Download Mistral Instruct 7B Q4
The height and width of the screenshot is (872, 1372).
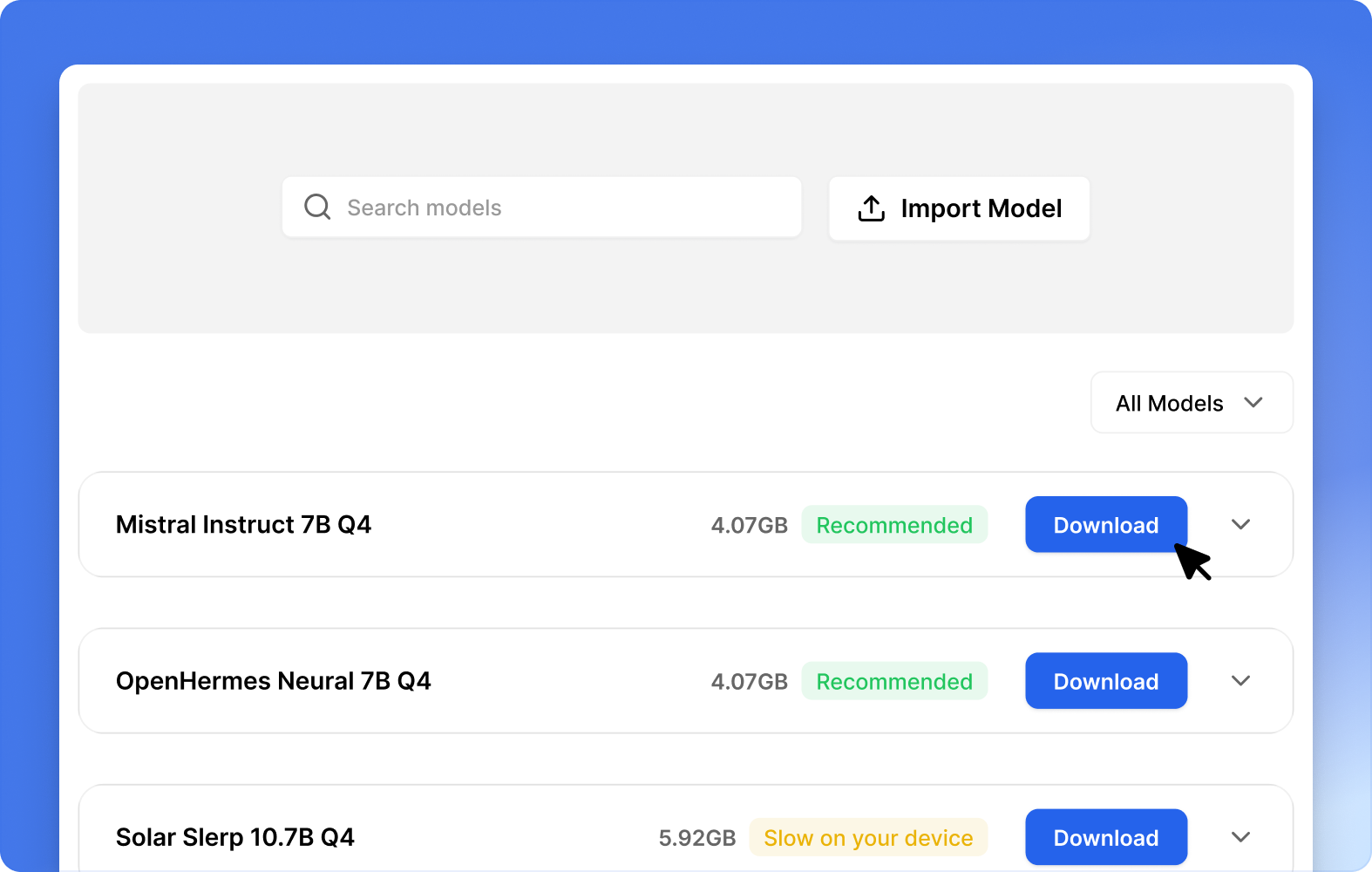tap(1105, 525)
